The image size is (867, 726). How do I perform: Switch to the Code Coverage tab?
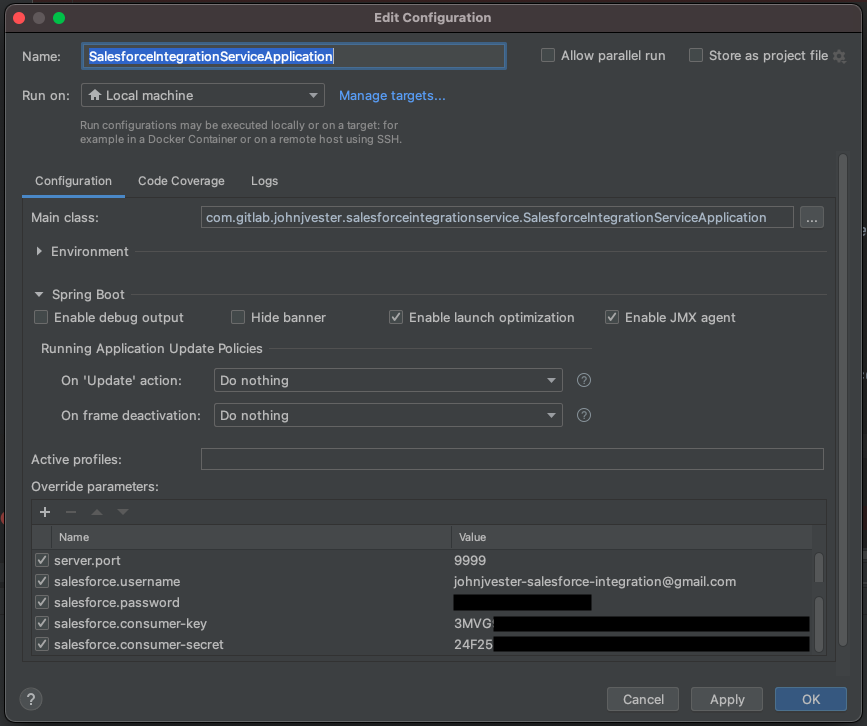pos(181,181)
